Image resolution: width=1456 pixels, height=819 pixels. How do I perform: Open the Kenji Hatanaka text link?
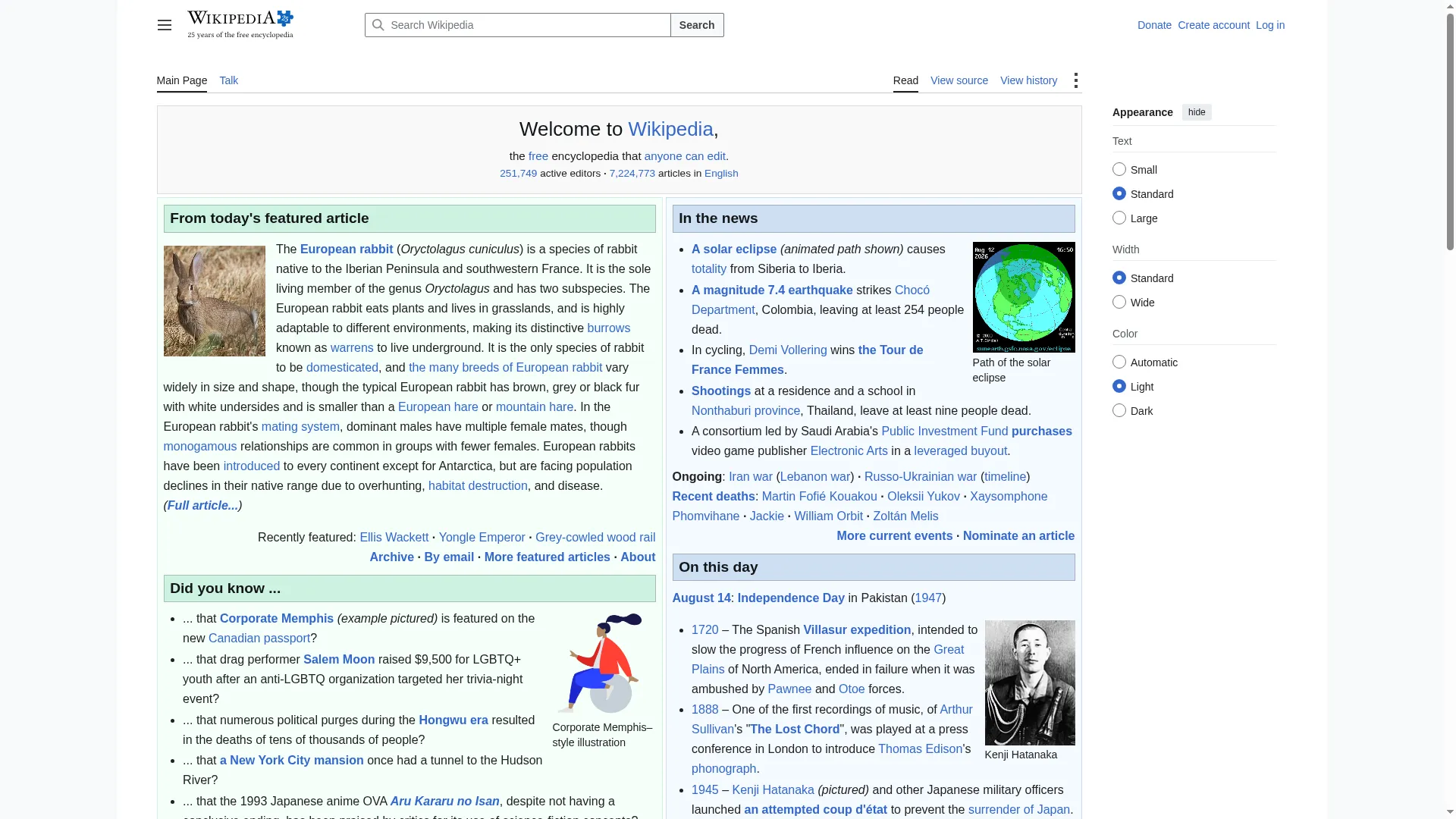coord(773,789)
